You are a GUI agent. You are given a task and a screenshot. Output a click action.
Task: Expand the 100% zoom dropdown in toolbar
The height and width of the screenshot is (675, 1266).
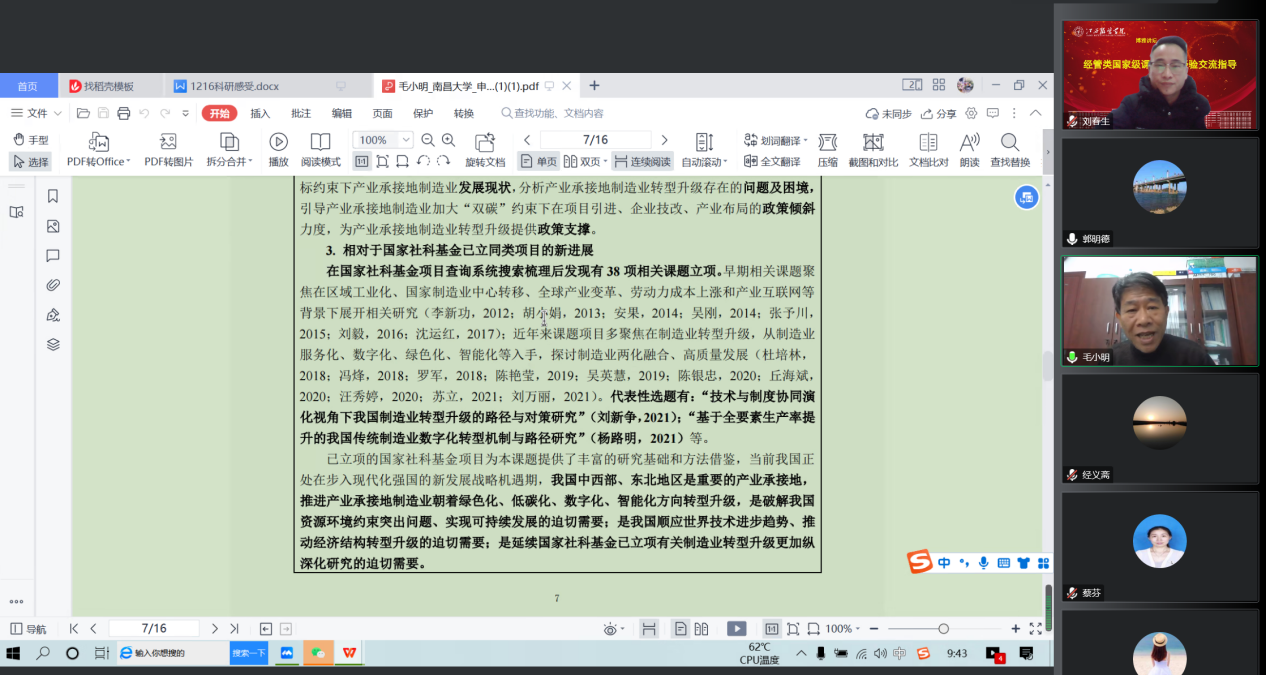pyautogui.click(x=406, y=141)
